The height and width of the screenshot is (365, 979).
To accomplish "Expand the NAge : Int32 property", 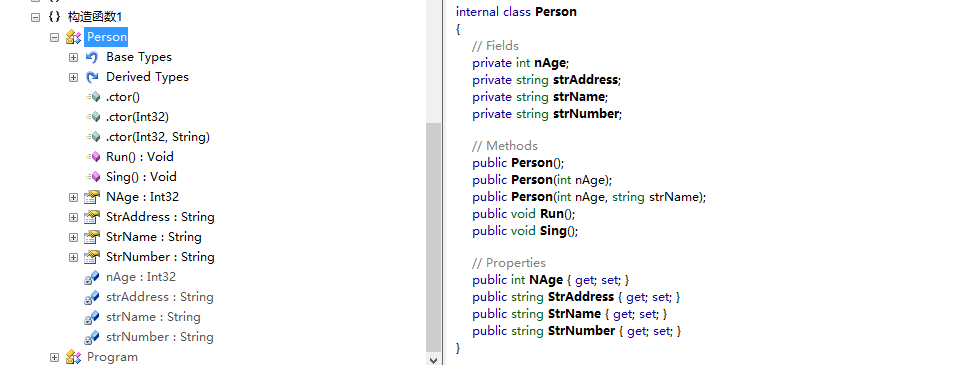I will pos(74,197).
